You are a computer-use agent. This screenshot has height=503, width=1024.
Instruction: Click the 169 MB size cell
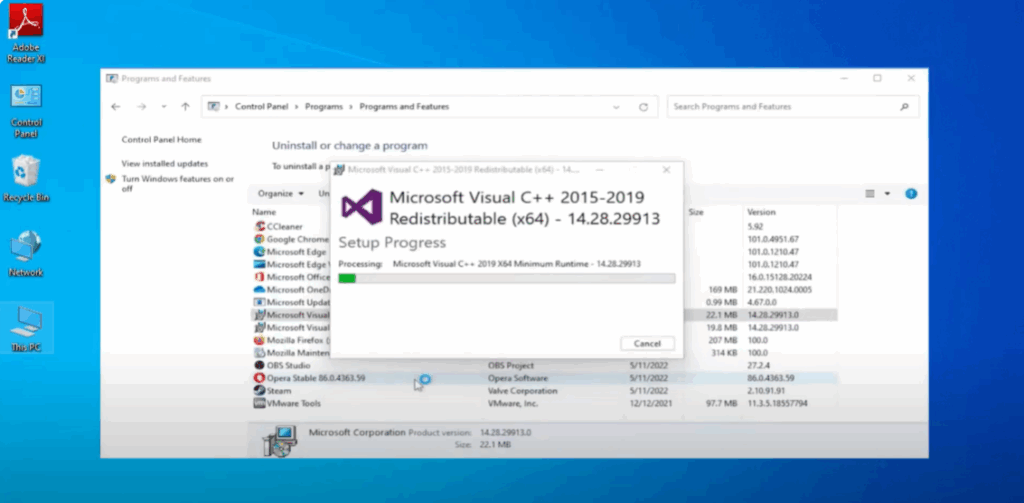723,289
